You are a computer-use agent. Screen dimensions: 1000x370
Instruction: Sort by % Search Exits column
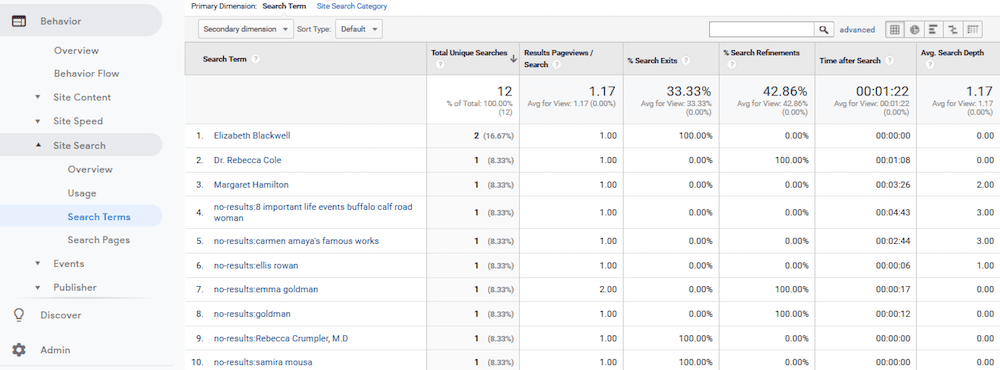[x=652, y=61]
